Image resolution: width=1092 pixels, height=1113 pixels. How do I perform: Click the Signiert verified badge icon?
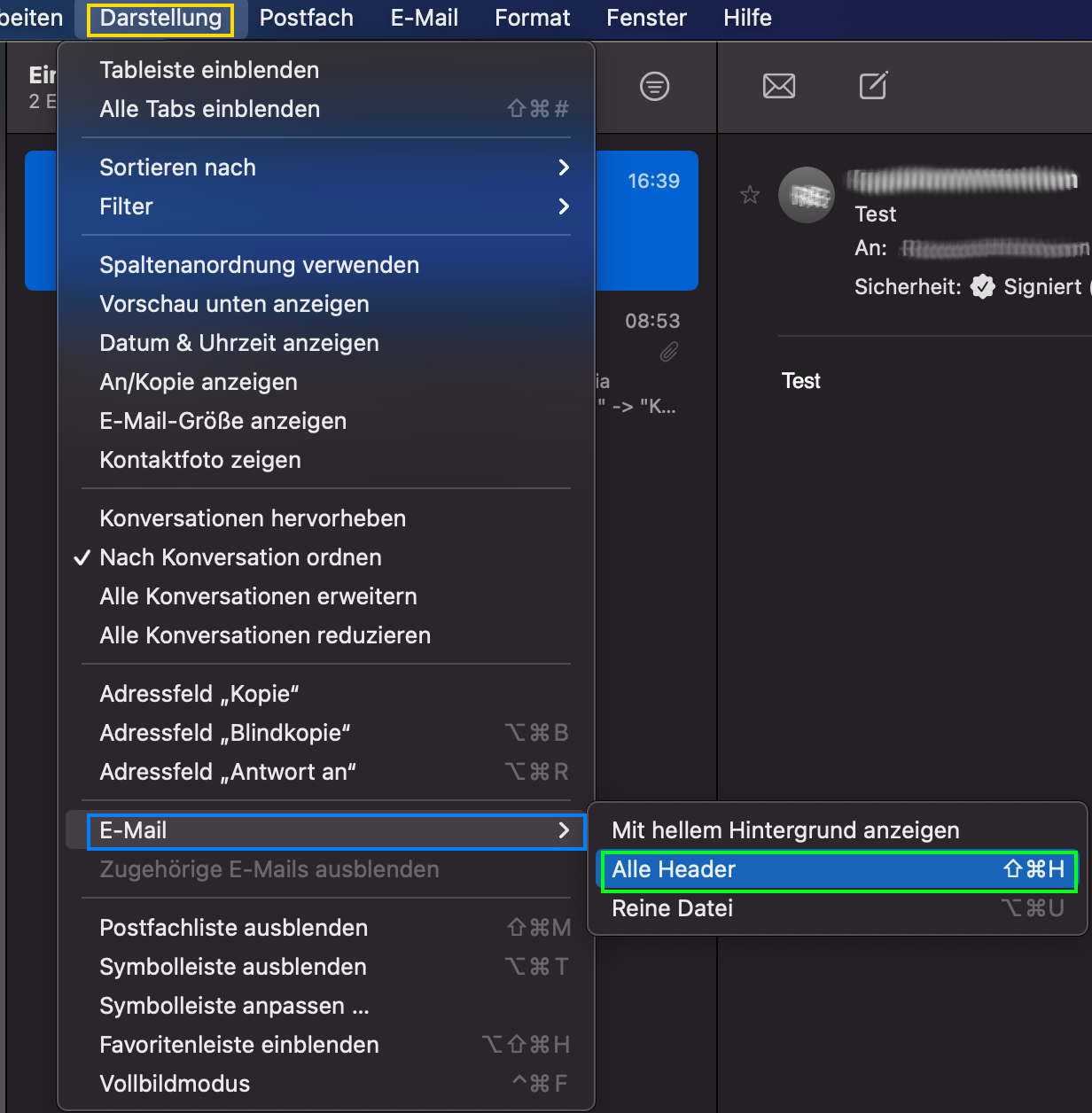click(982, 286)
